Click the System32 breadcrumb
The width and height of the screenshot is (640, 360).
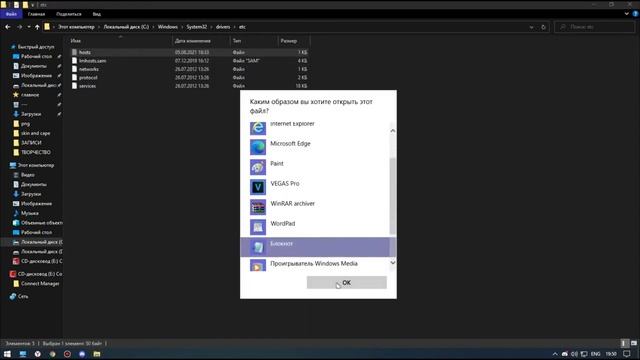click(x=197, y=27)
